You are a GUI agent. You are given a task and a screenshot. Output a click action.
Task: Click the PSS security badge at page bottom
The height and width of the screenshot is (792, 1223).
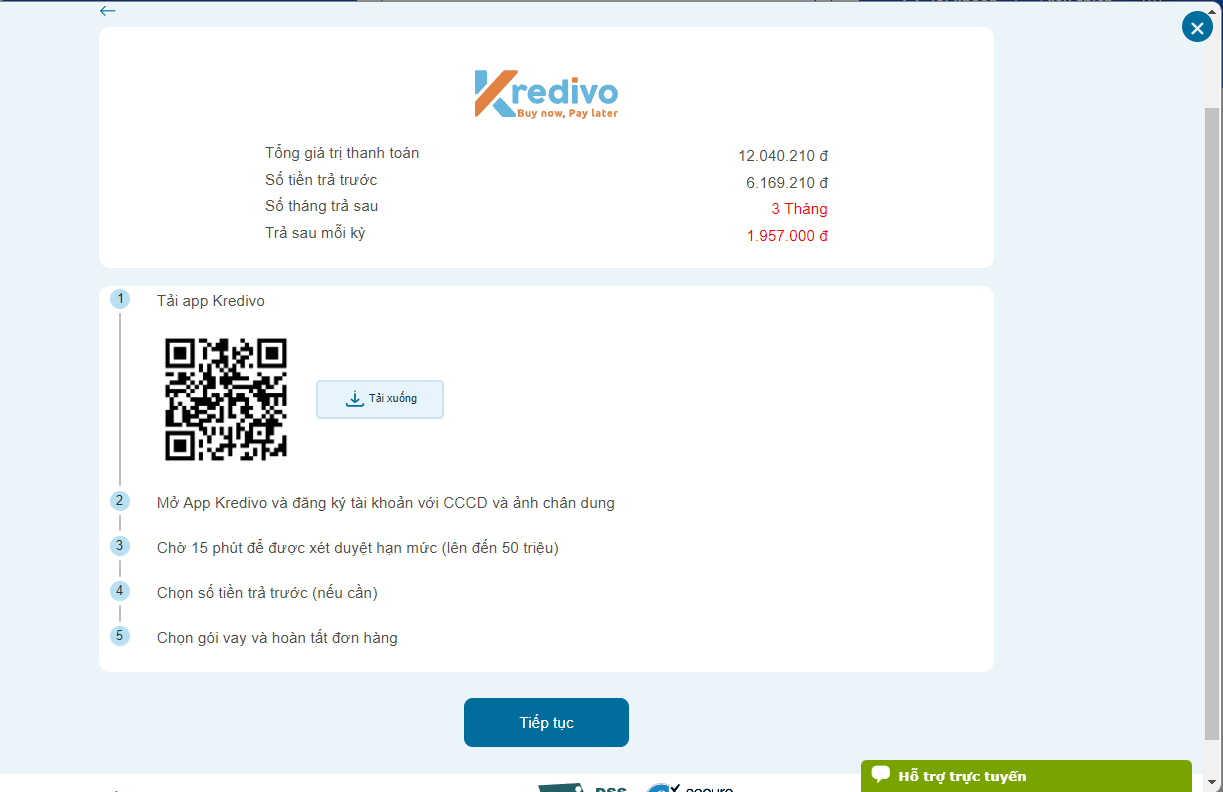585,786
